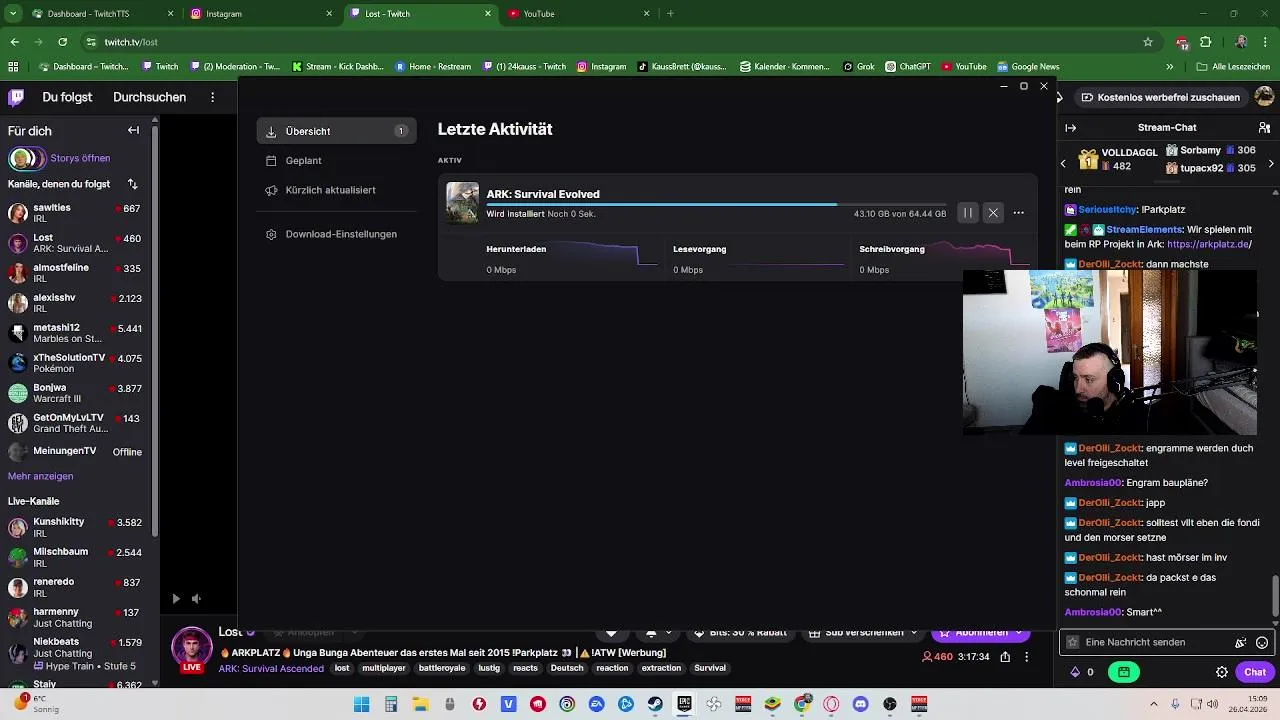1280x720 pixels.
Task: Open browser extensions puzzle icon
Action: [x=1206, y=42]
